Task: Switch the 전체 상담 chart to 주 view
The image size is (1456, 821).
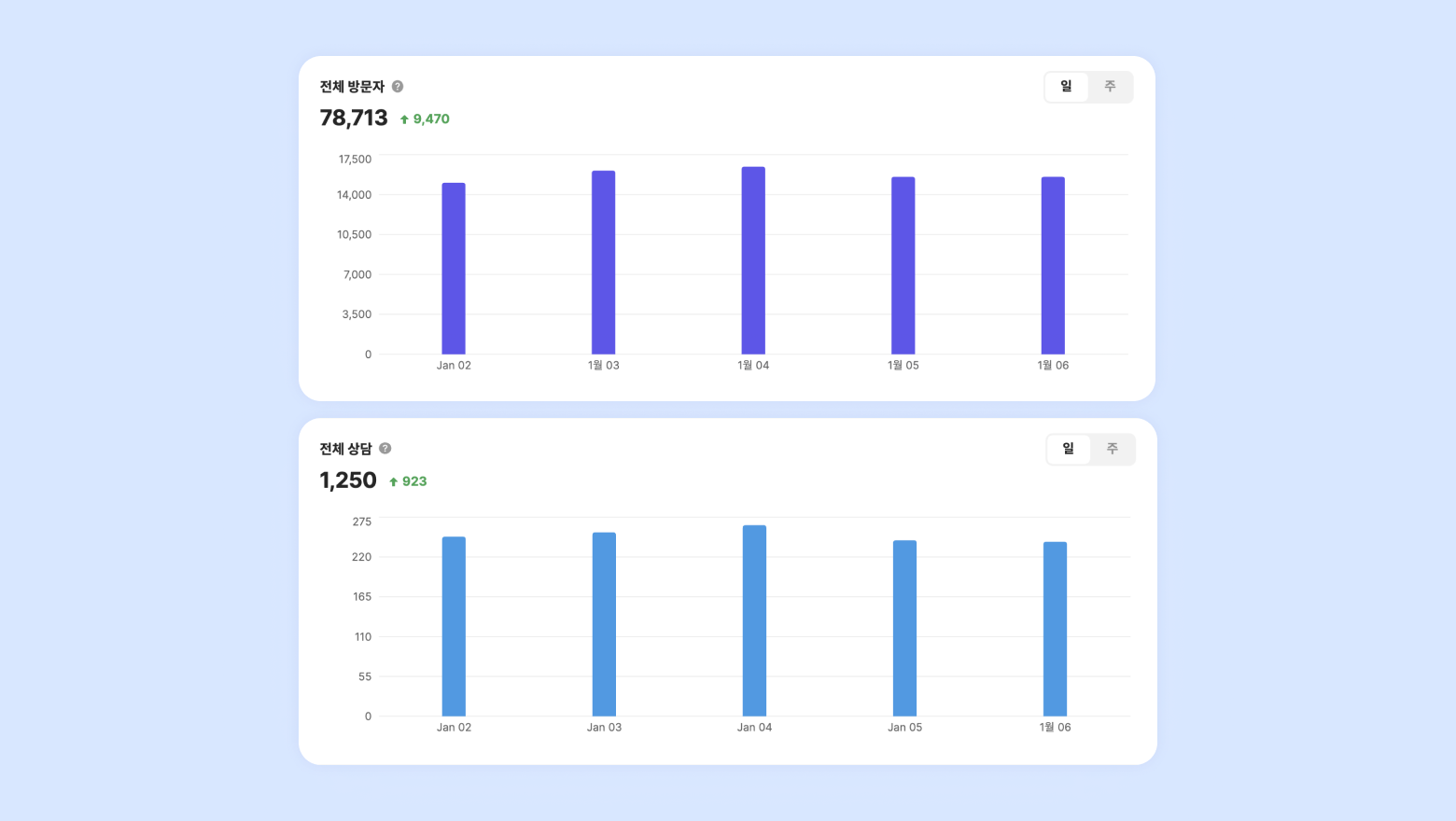Action: point(1112,449)
